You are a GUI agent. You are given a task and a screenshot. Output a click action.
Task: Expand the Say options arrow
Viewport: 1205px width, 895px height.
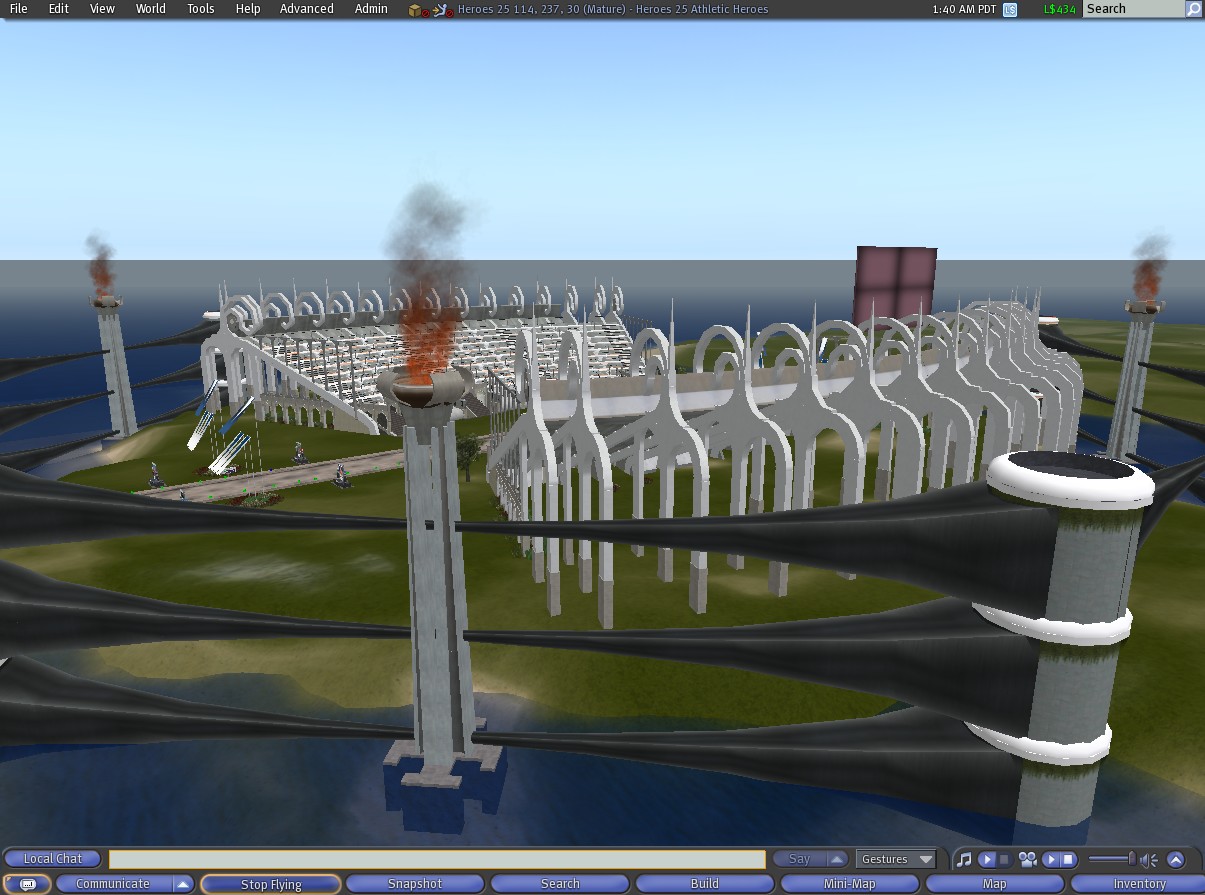(837, 859)
